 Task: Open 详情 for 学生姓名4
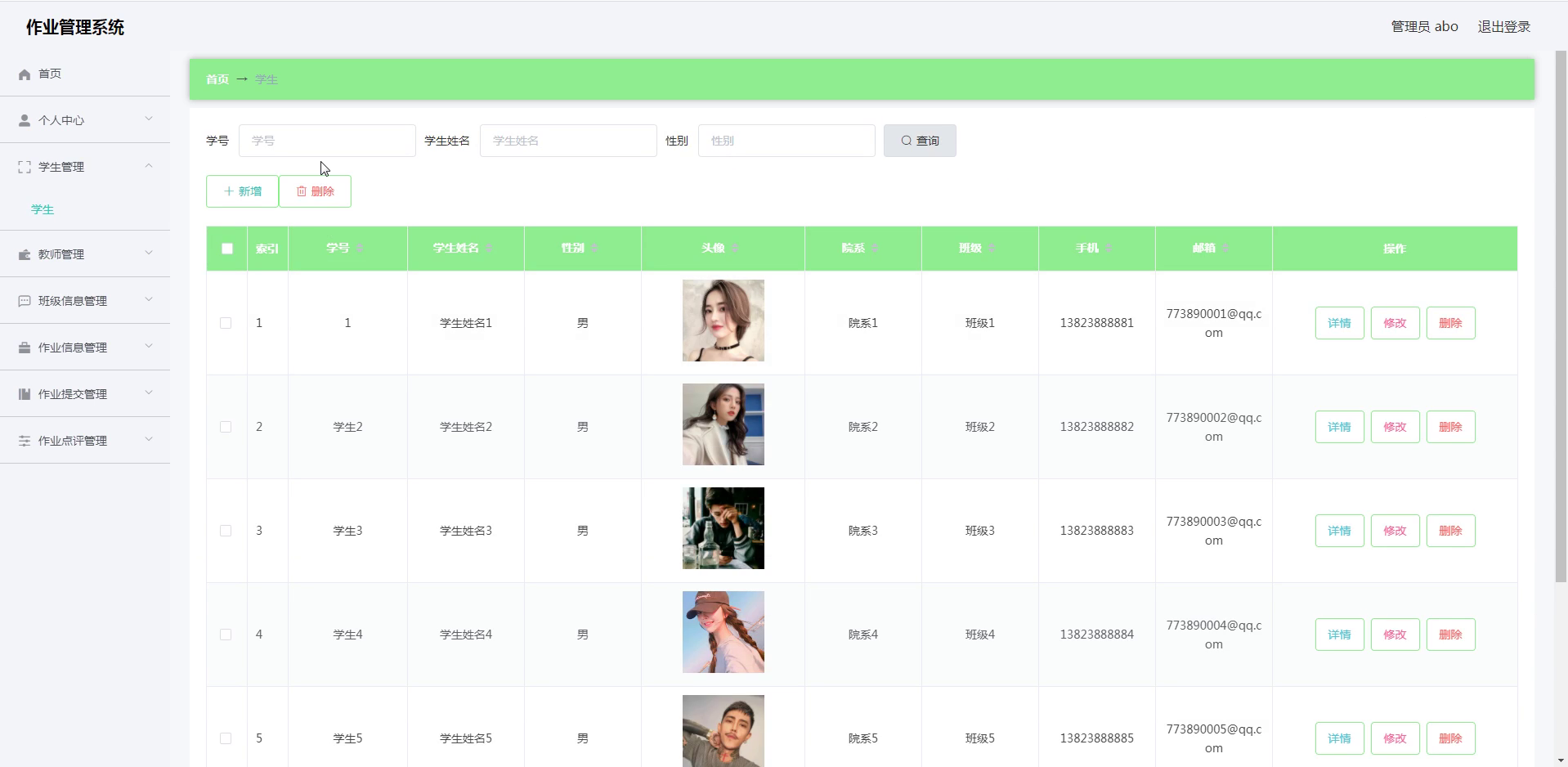tap(1339, 635)
